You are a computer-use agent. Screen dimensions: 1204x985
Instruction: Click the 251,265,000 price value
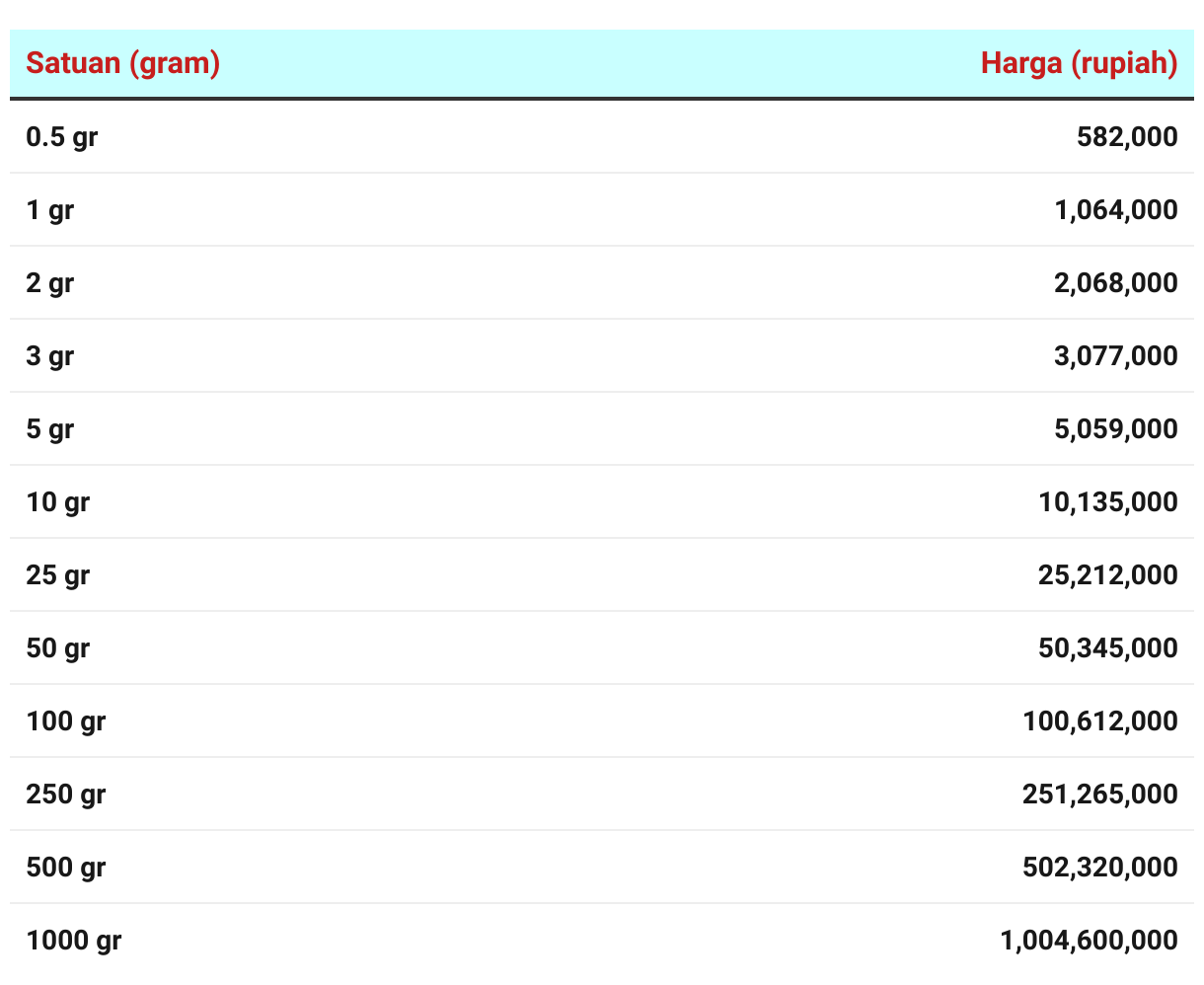1100,794
